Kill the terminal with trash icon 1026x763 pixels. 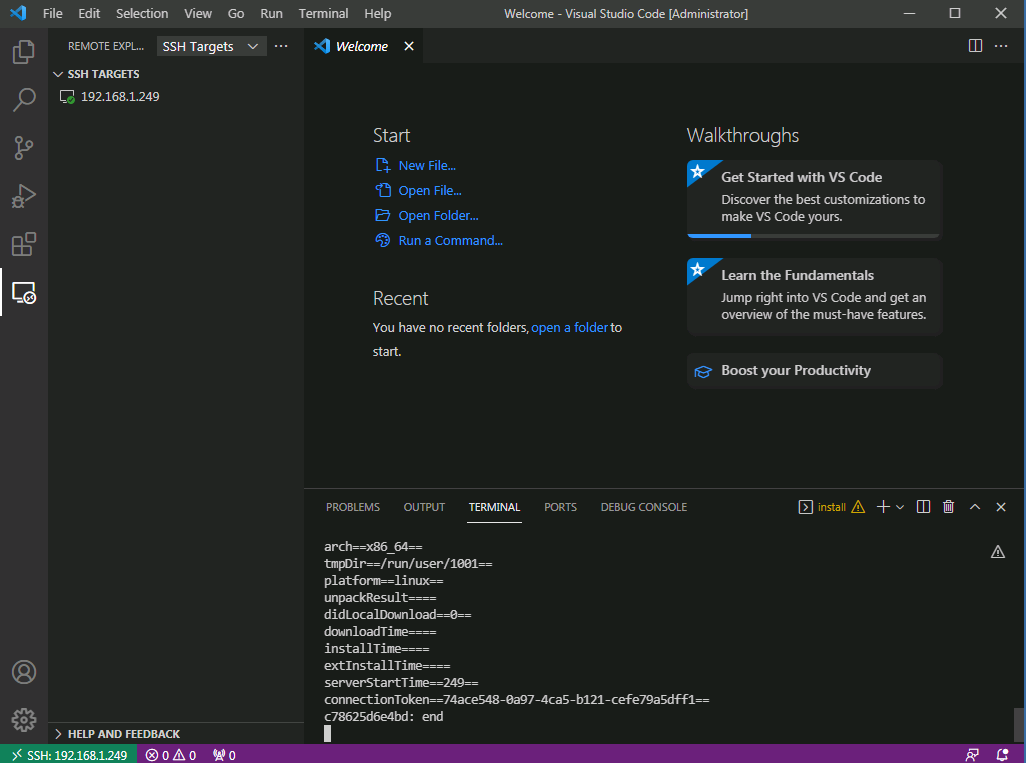948,506
